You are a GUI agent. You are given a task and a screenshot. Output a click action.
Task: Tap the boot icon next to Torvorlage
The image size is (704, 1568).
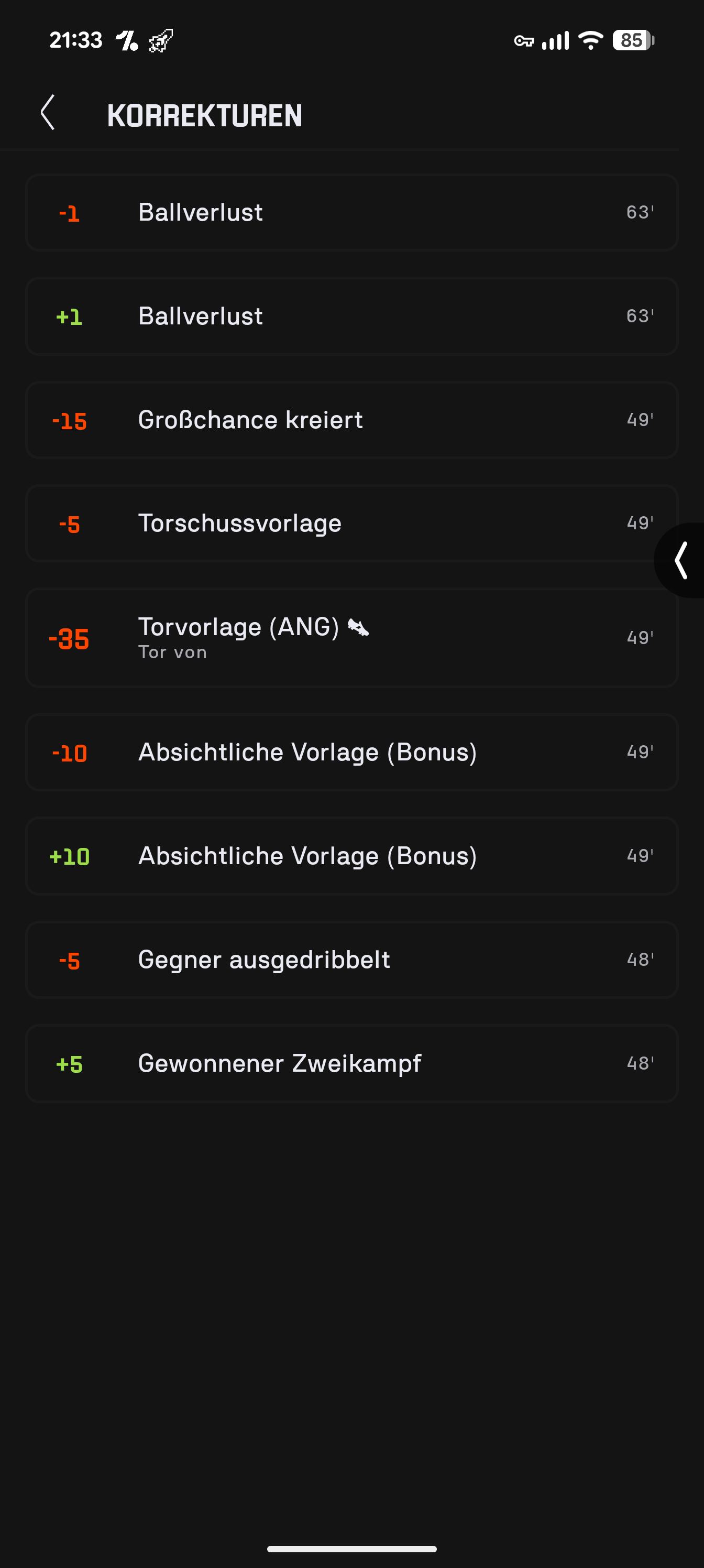[358, 627]
